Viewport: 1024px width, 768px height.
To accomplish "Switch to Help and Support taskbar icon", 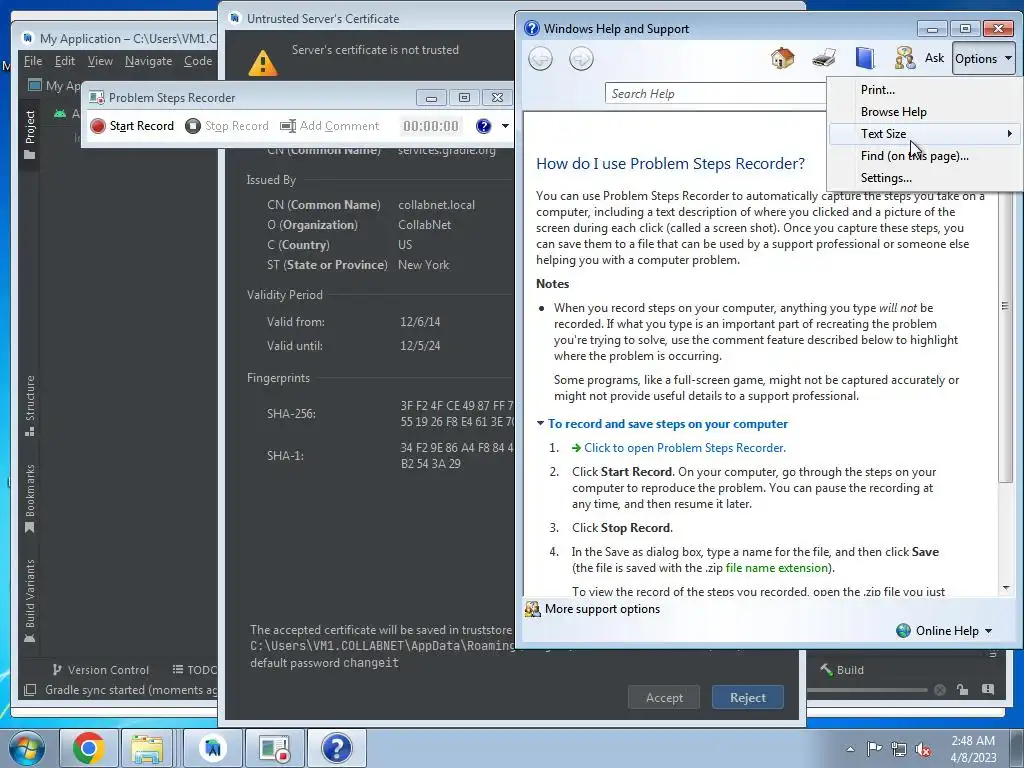I will click(336, 748).
